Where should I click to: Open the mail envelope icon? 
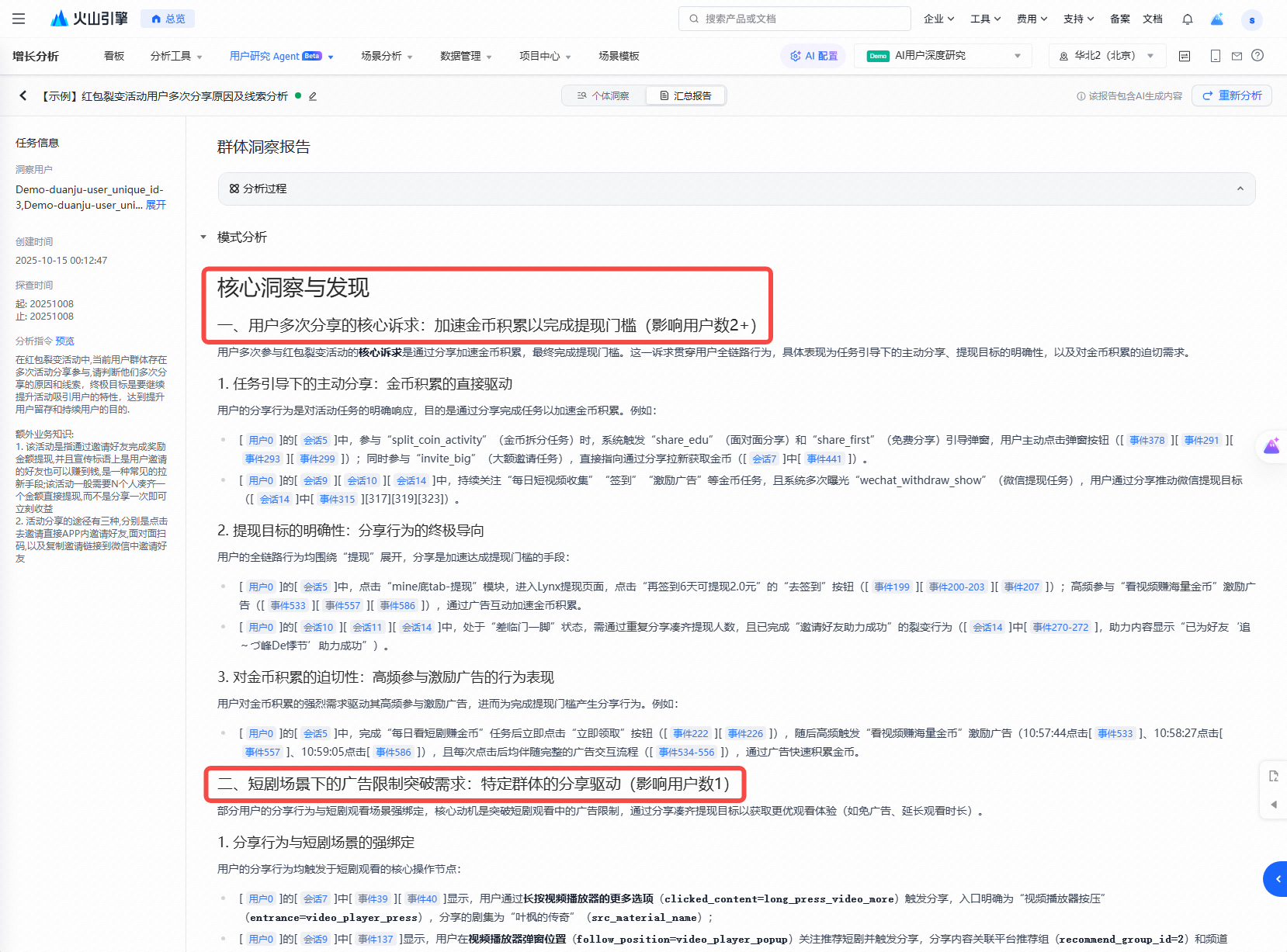pos(1237,56)
